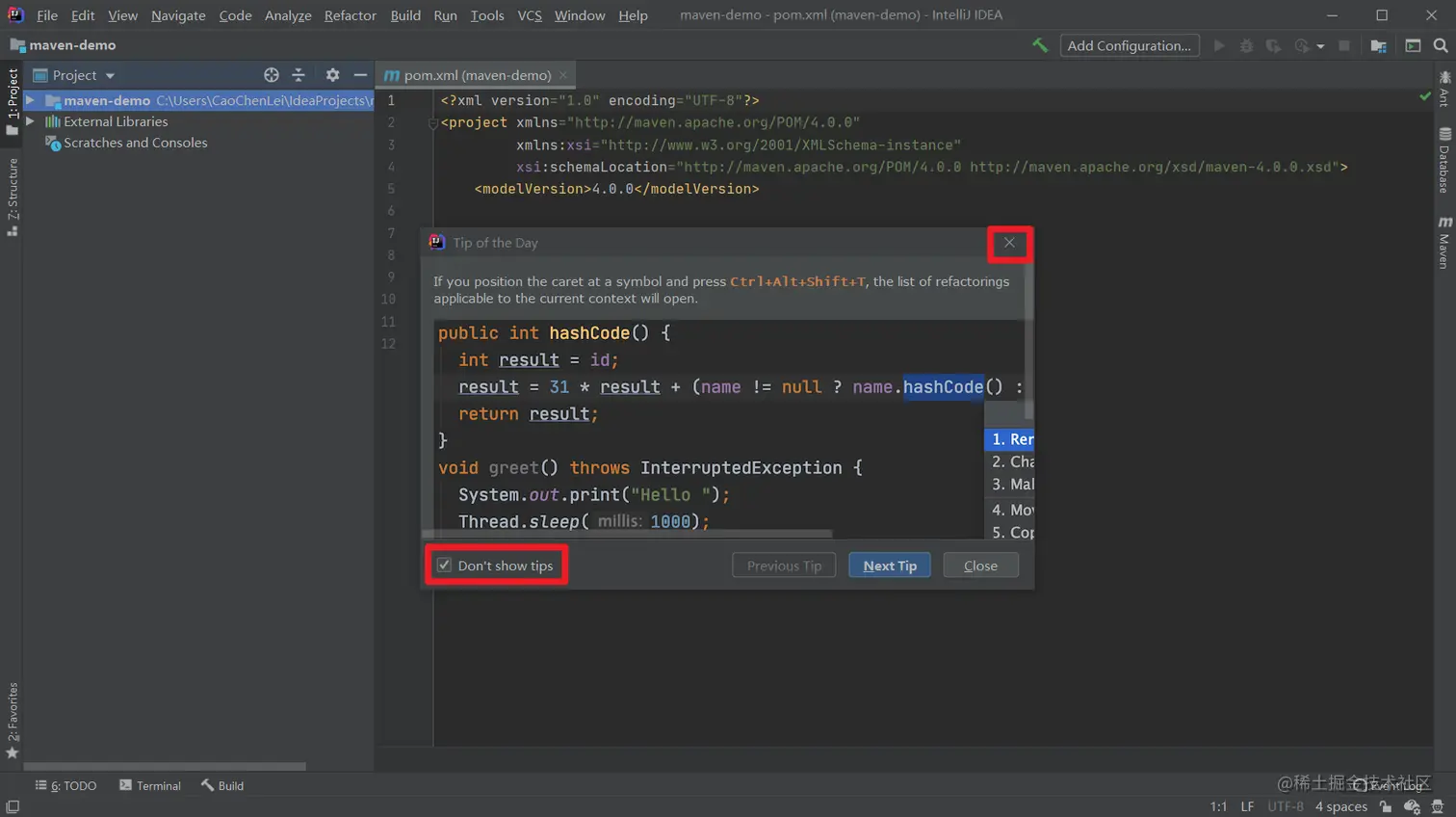
Task: Open the Add Configuration dropdown
Action: click(1130, 45)
